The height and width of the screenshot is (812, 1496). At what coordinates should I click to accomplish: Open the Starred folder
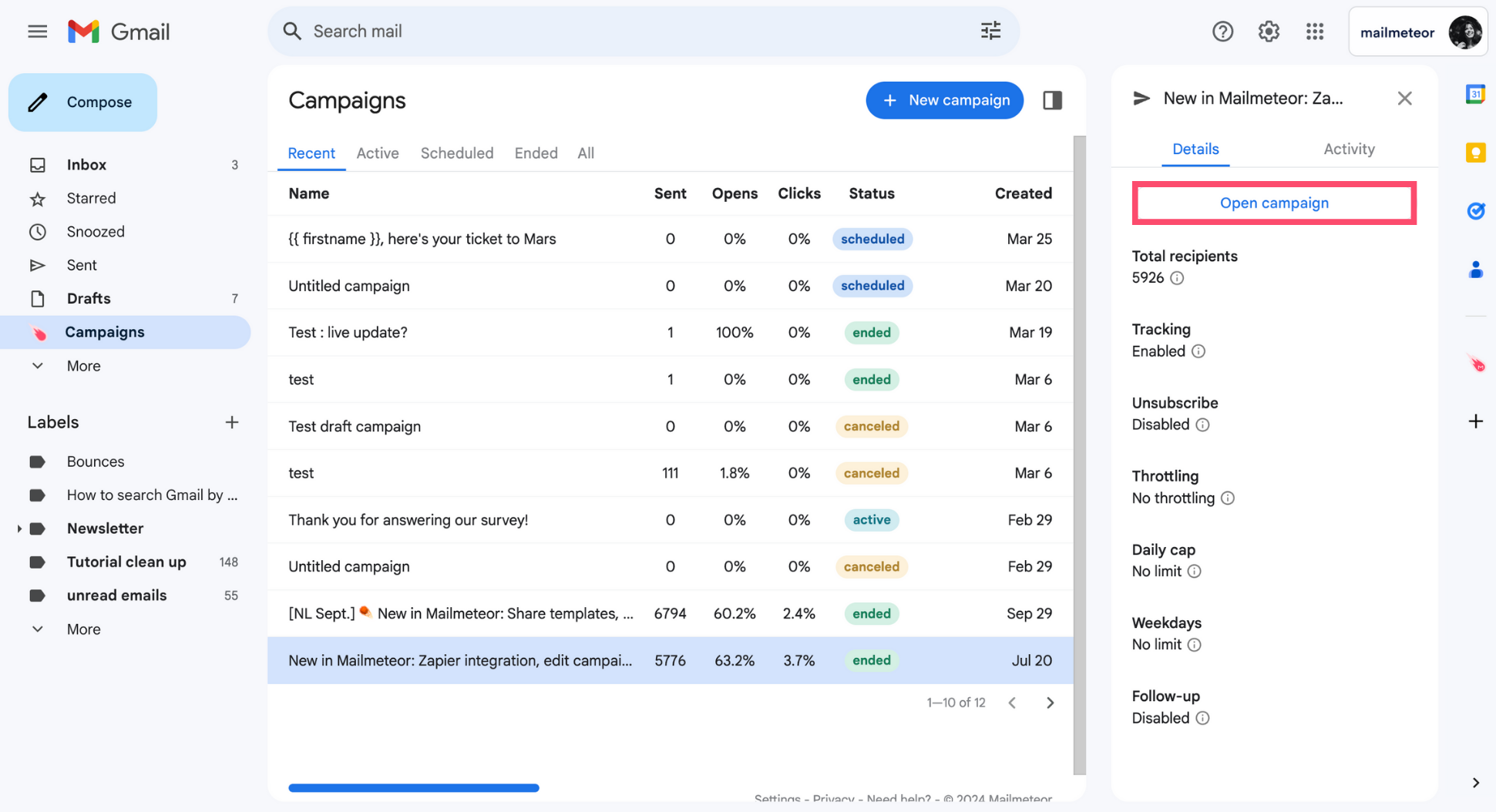pos(126,198)
